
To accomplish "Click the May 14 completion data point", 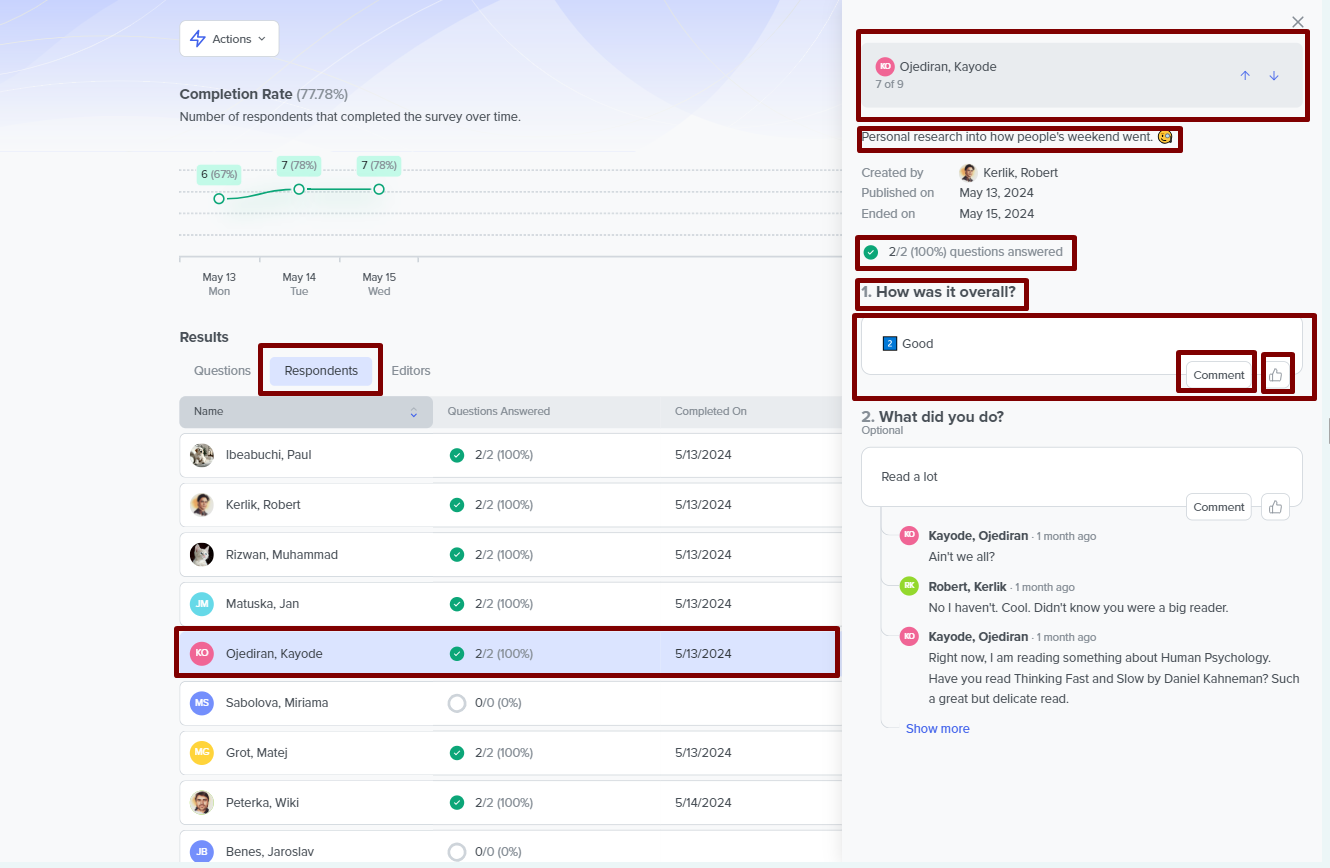I will [298, 189].
